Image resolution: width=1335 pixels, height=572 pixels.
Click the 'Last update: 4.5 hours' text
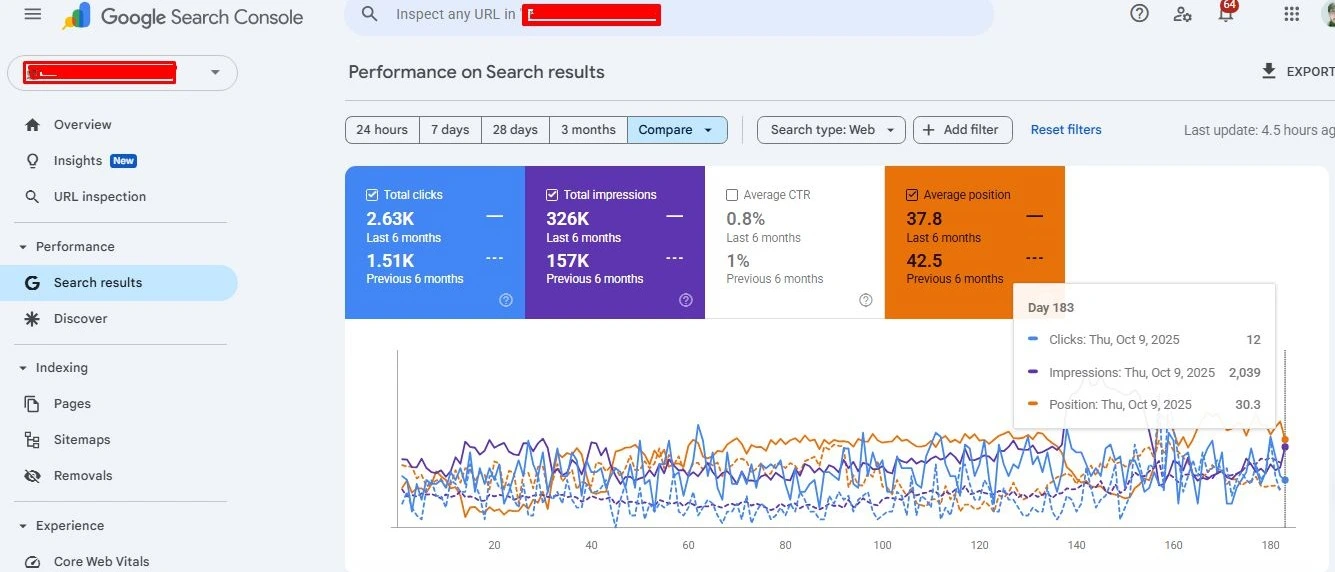1259,130
